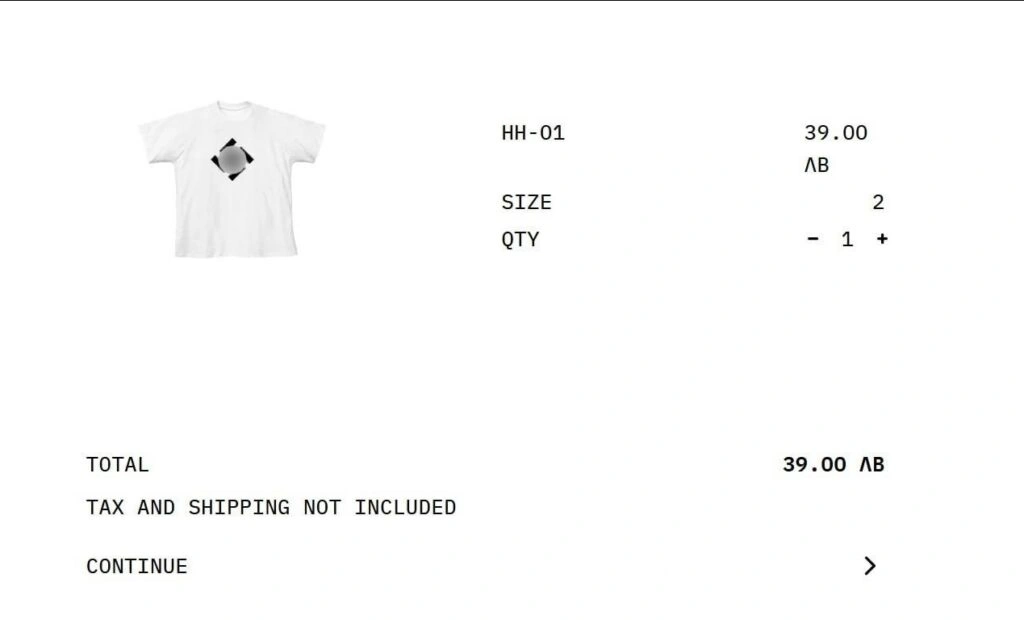This screenshot has height=620, width=1024.
Task: Click the TOTAL label
Action: 118,465
